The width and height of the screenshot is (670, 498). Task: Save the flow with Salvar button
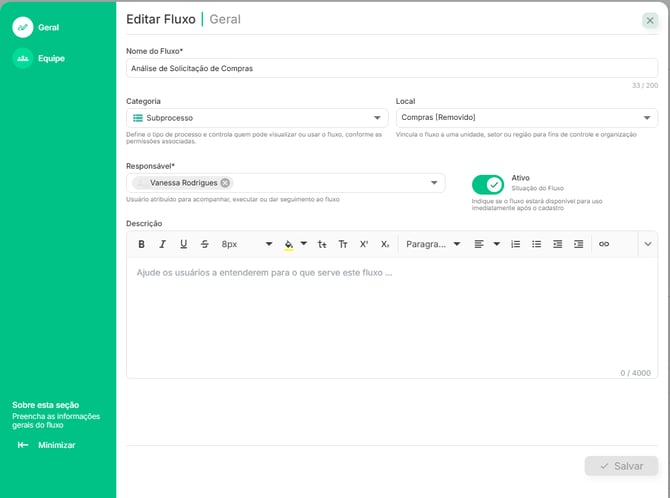tap(621, 466)
